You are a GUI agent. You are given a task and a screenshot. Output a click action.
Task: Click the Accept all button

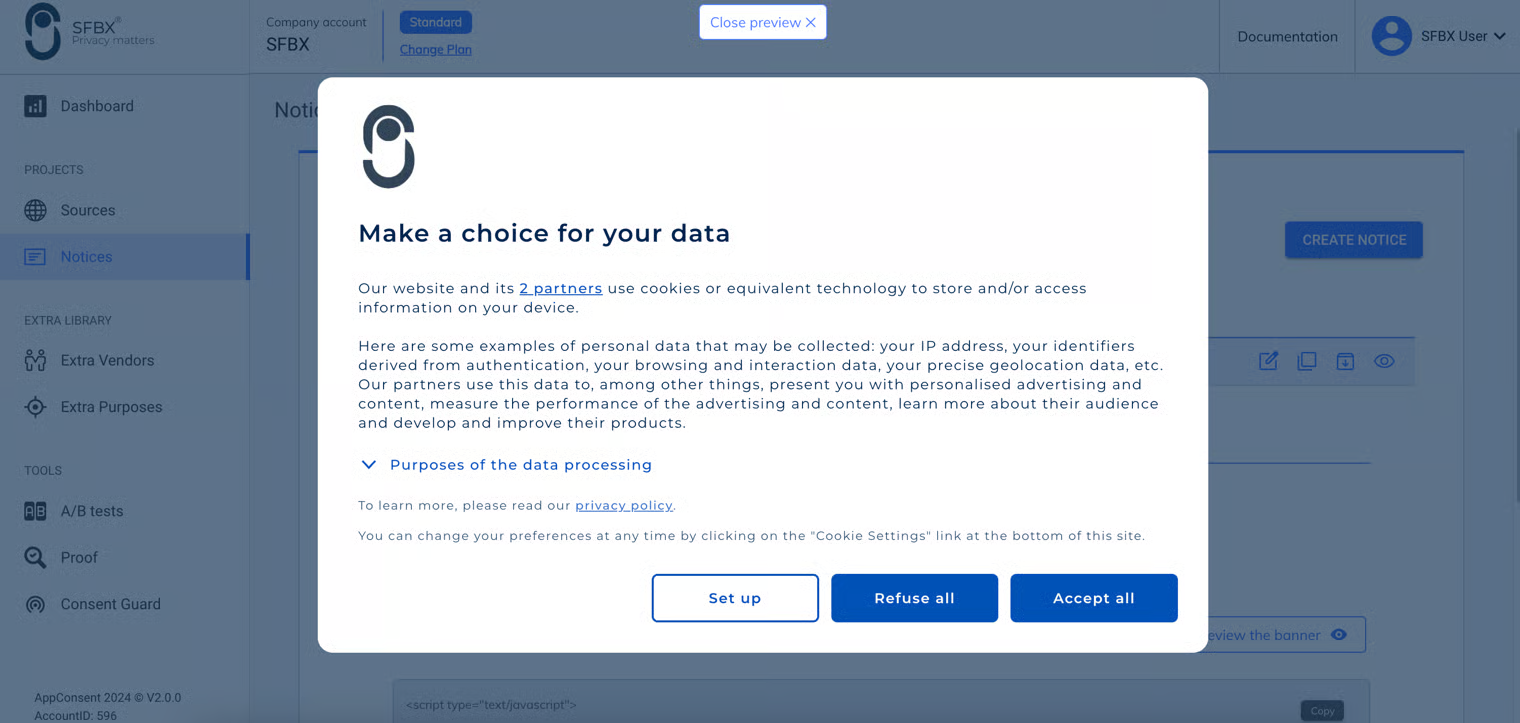[x=1093, y=598]
